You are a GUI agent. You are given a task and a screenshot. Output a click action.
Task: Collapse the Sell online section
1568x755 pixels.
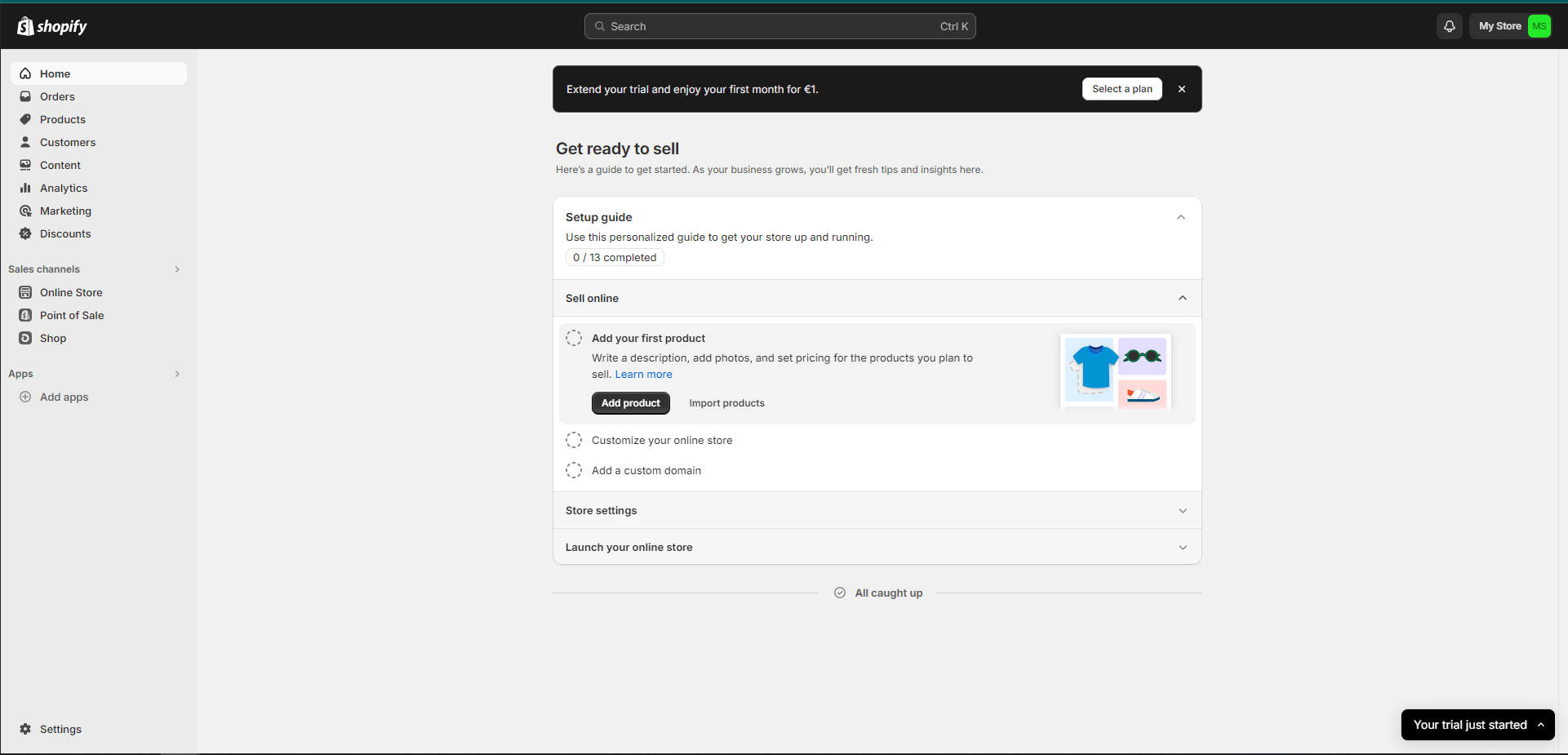click(1182, 298)
